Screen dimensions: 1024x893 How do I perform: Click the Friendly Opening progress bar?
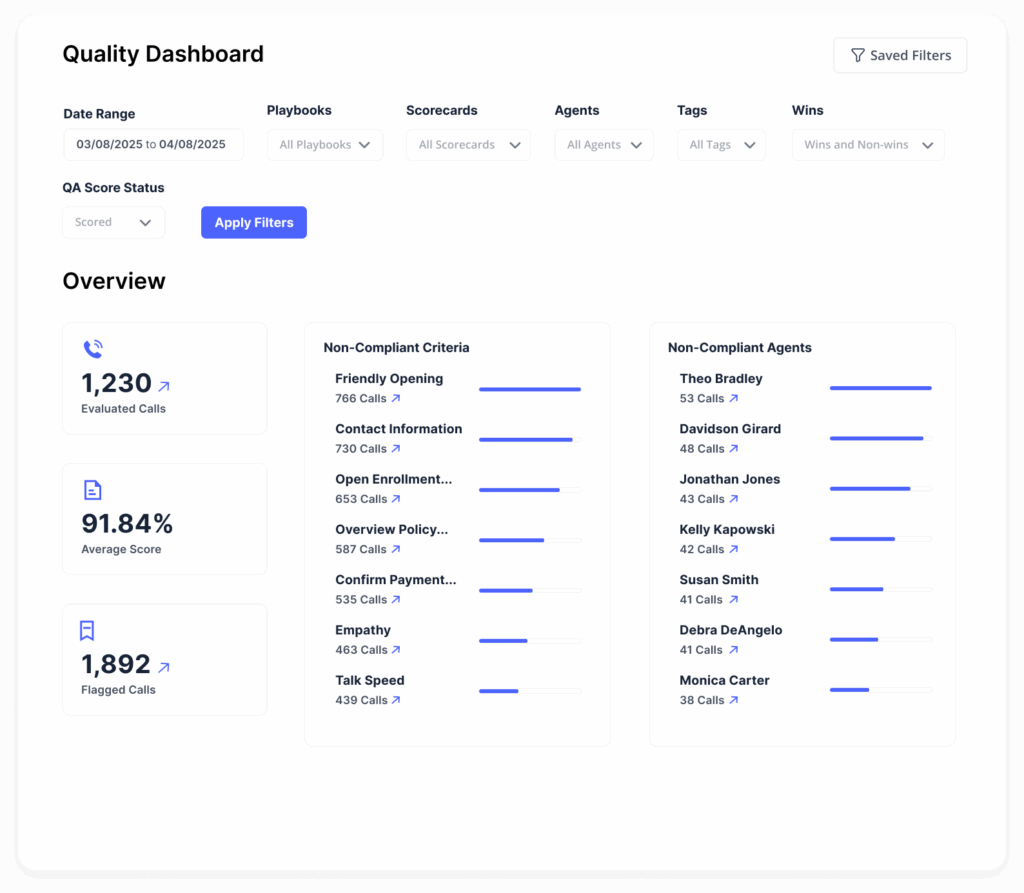click(530, 389)
